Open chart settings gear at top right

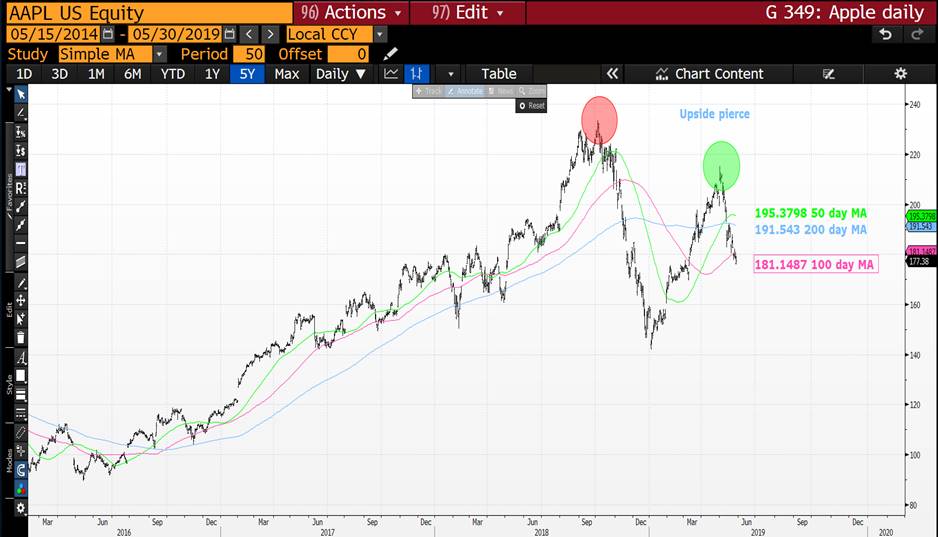click(900, 74)
